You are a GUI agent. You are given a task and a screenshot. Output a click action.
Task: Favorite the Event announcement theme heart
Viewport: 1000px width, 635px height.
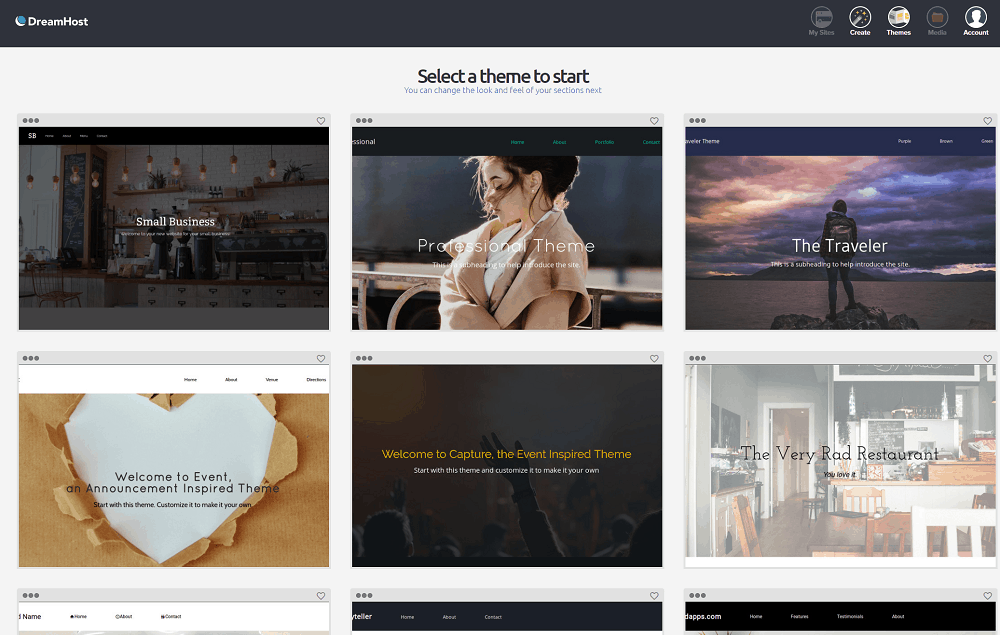tap(321, 358)
